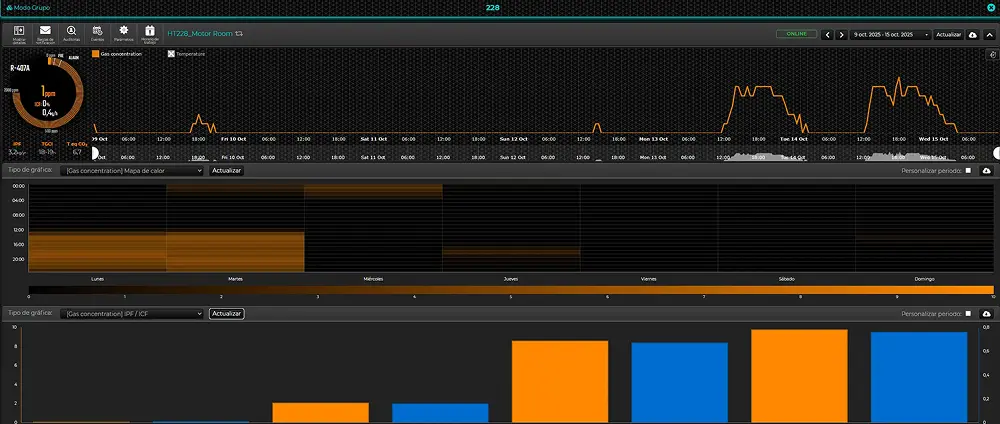Open Reglas de notificación envelope icon
1000x424 pixels.
45,34
